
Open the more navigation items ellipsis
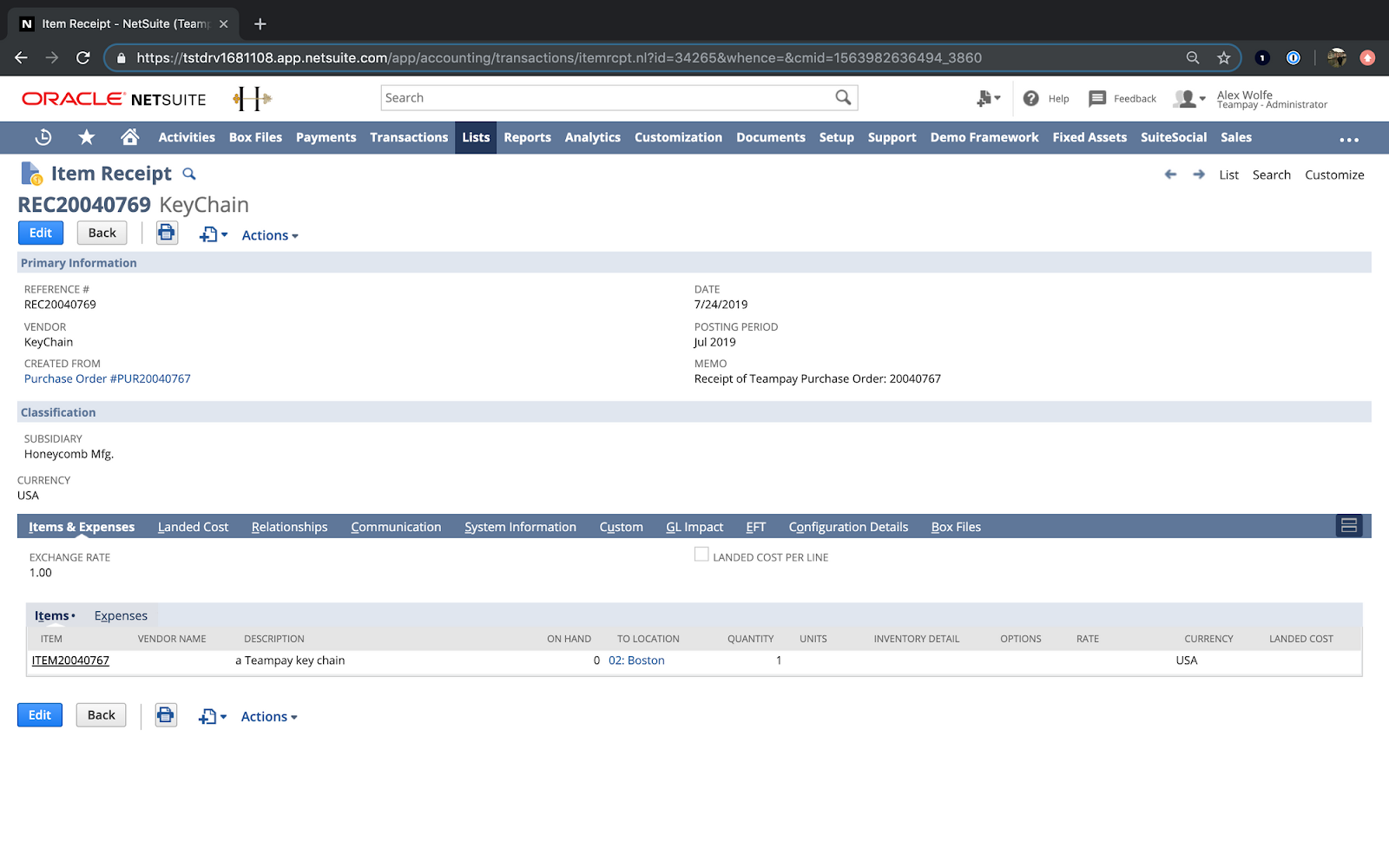1349,139
